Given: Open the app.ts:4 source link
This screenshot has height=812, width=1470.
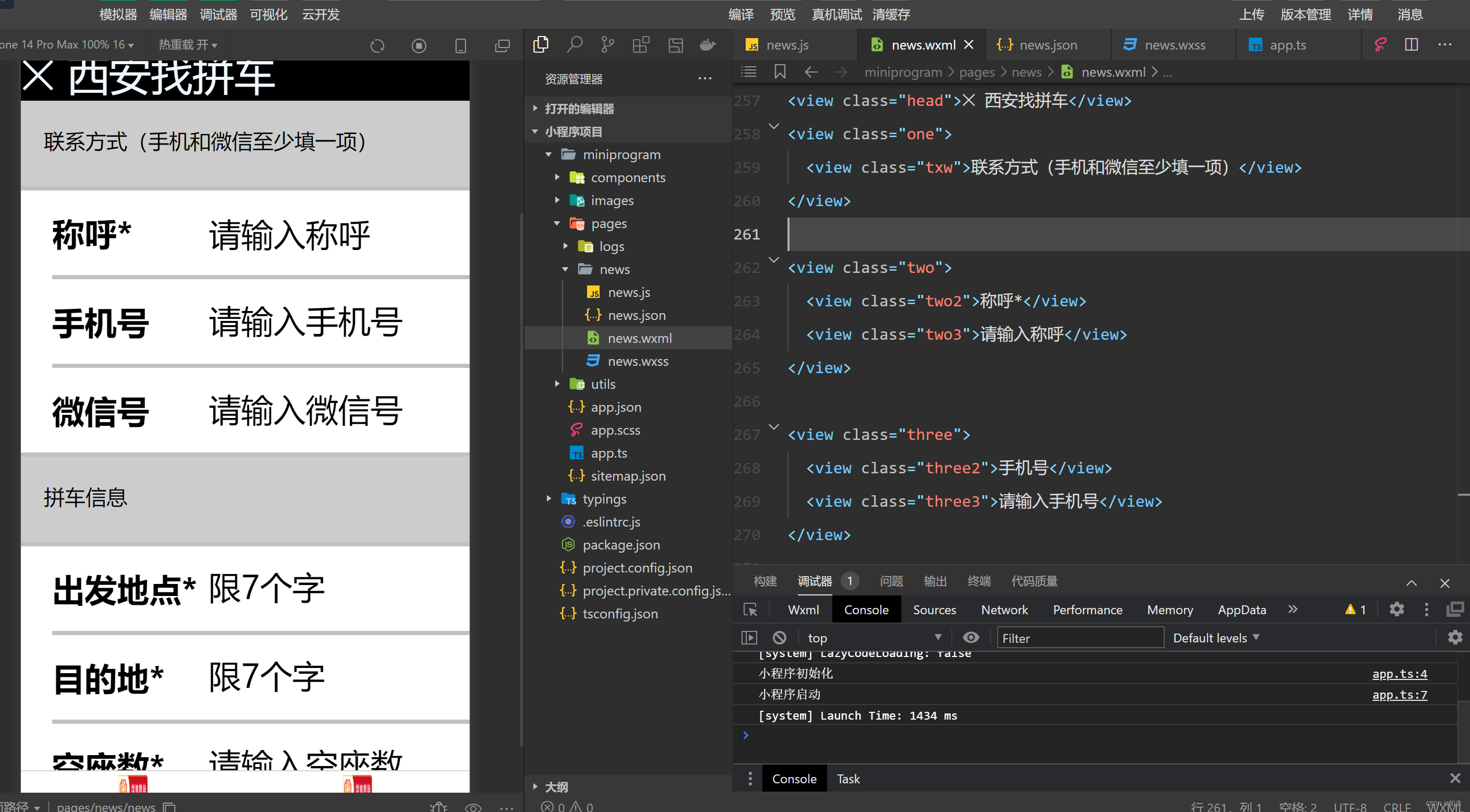Looking at the screenshot, I should click(1399, 673).
